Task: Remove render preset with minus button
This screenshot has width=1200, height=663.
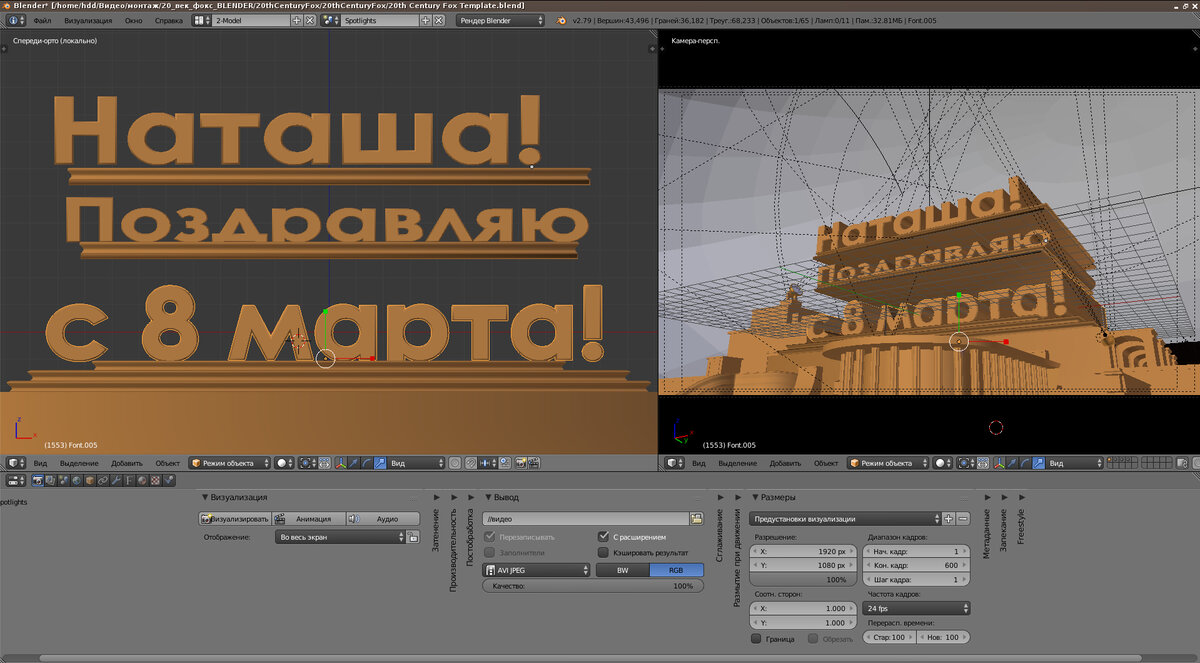Action: 963,519
